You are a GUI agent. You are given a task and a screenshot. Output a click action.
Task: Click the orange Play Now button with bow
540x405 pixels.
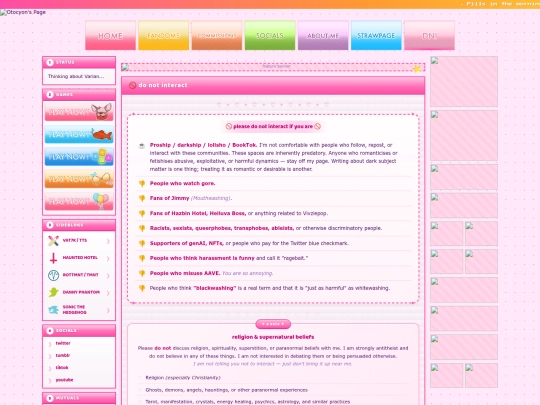tap(79, 179)
